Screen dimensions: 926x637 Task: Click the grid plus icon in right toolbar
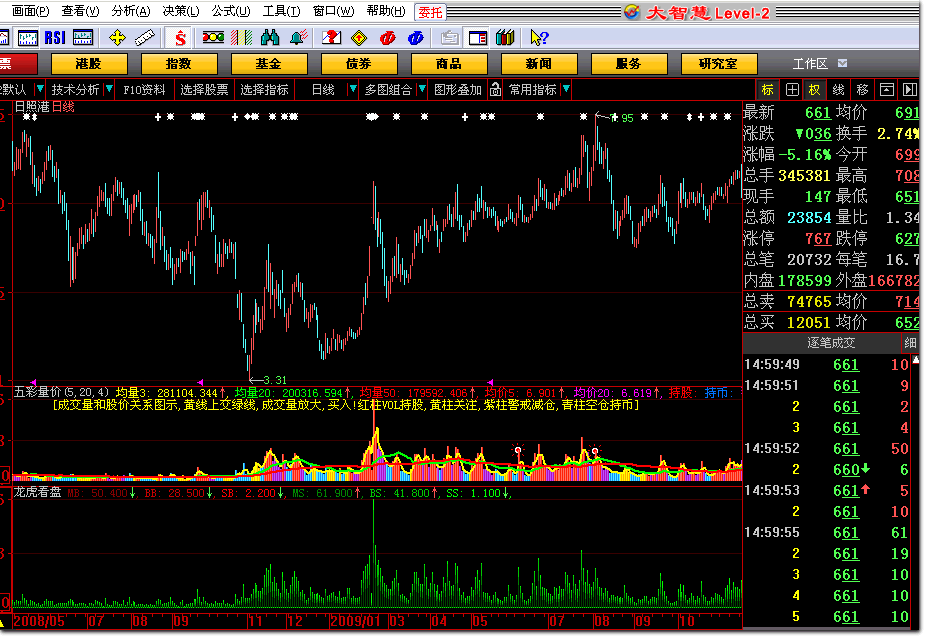coord(792,90)
